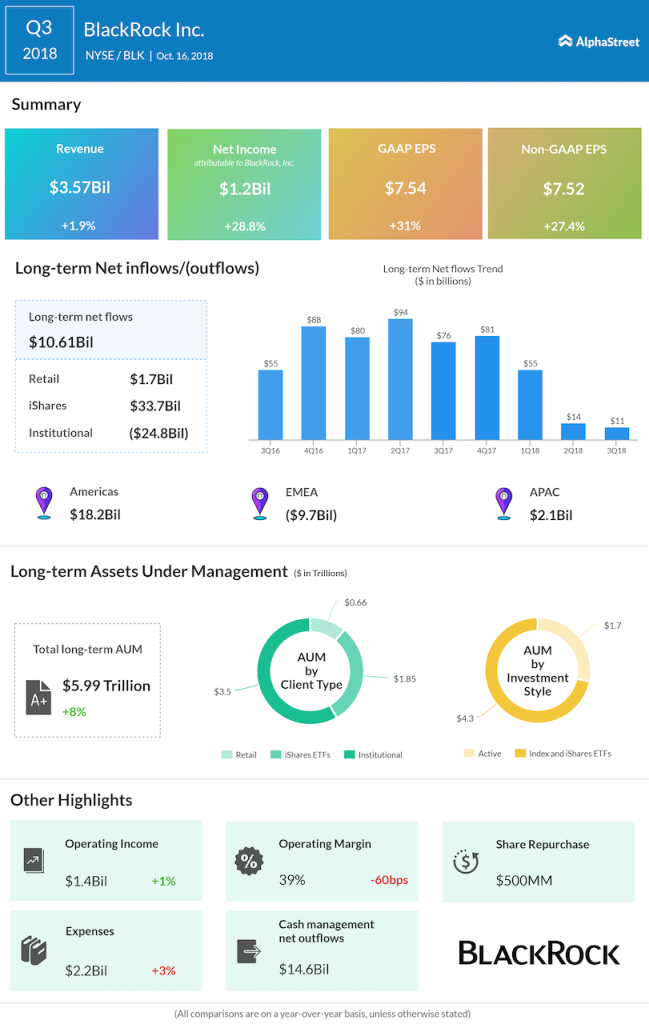649x1024 pixels.
Task: Click the $3.5 donut chart label
Action: tap(222, 691)
